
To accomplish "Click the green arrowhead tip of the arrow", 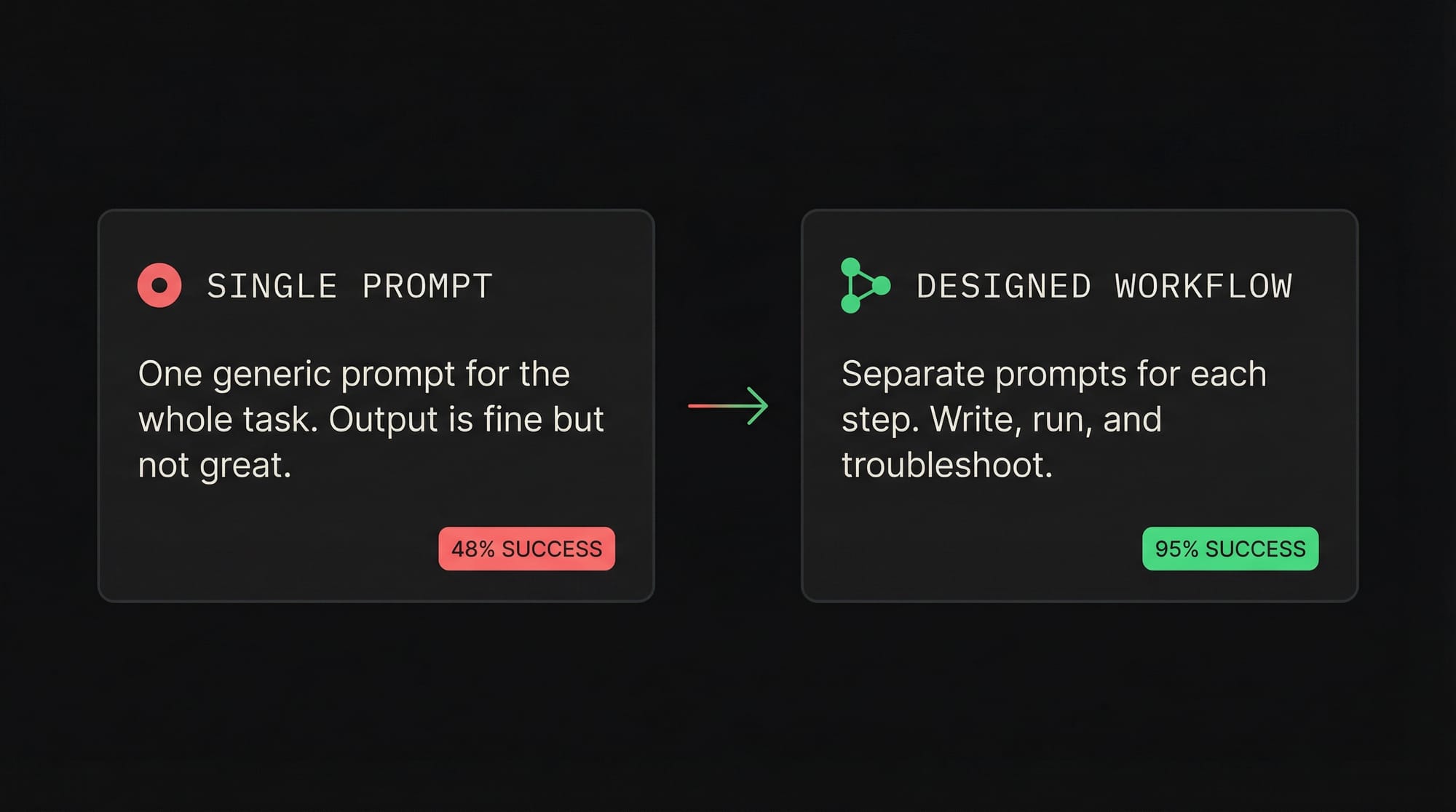I will [765, 405].
